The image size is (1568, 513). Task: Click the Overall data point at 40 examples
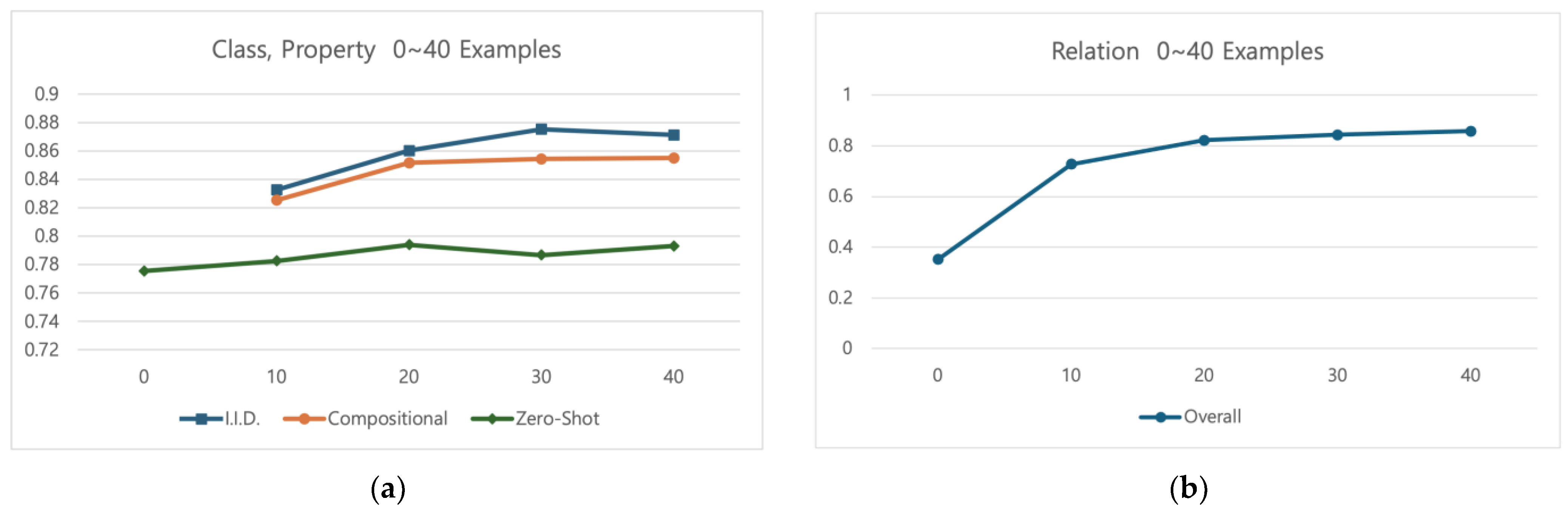click(x=1471, y=131)
